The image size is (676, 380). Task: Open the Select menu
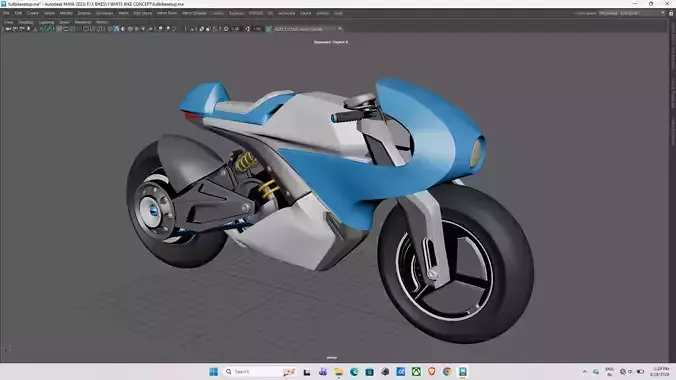tap(49, 13)
